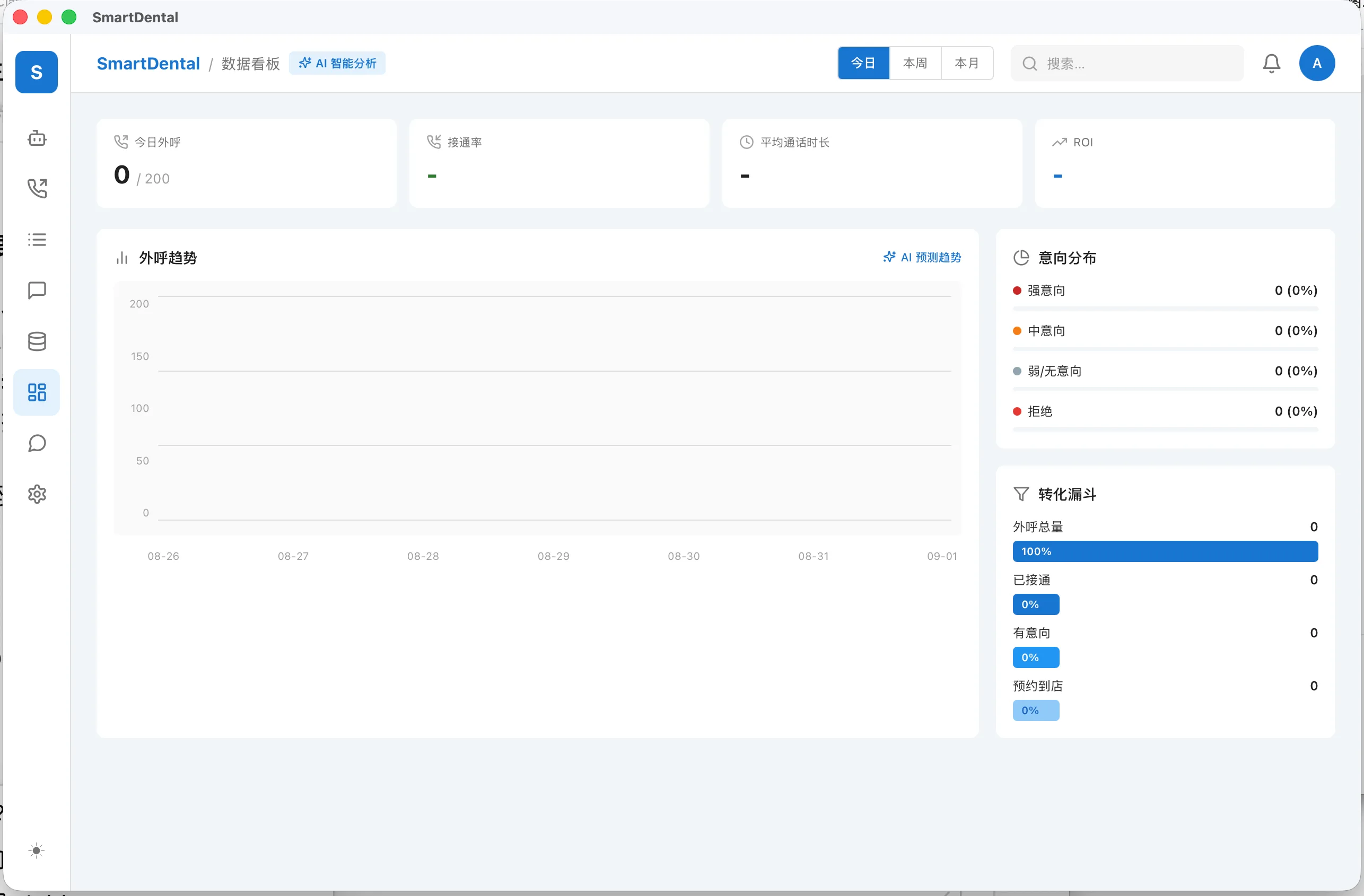Click the phone icon on 今日外呼 card

(121, 142)
